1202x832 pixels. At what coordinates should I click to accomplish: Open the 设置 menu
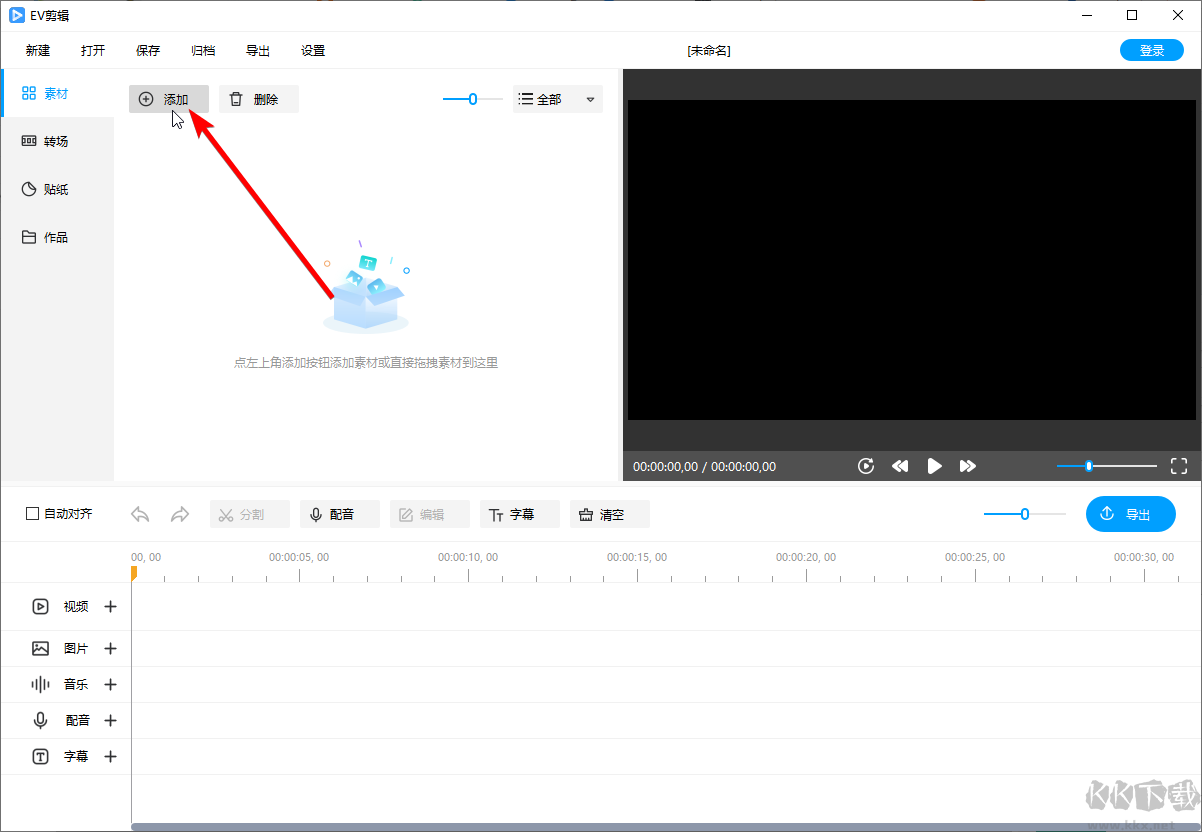tap(312, 49)
